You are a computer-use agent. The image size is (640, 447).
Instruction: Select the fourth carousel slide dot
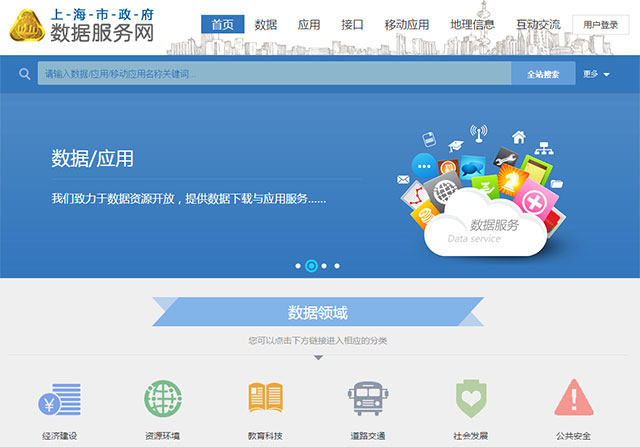(x=337, y=266)
